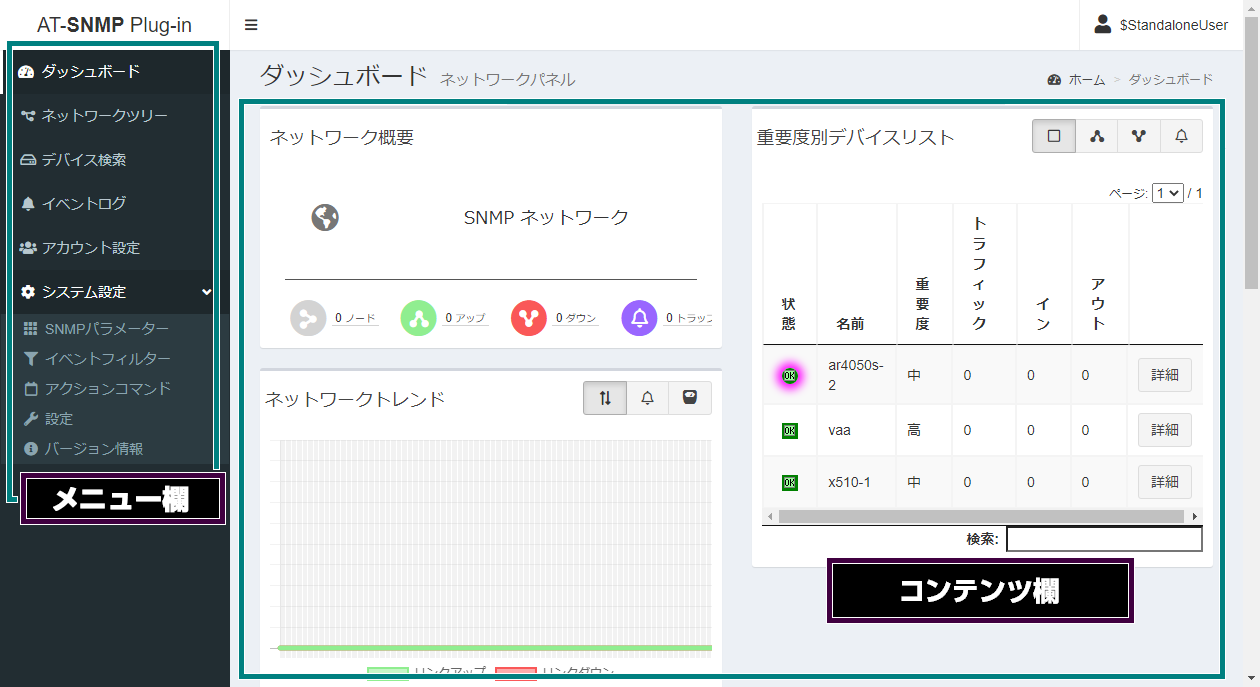Toggle the hamburger sidebar menu icon
This screenshot has height=687, width=1260.
point(251,25)
